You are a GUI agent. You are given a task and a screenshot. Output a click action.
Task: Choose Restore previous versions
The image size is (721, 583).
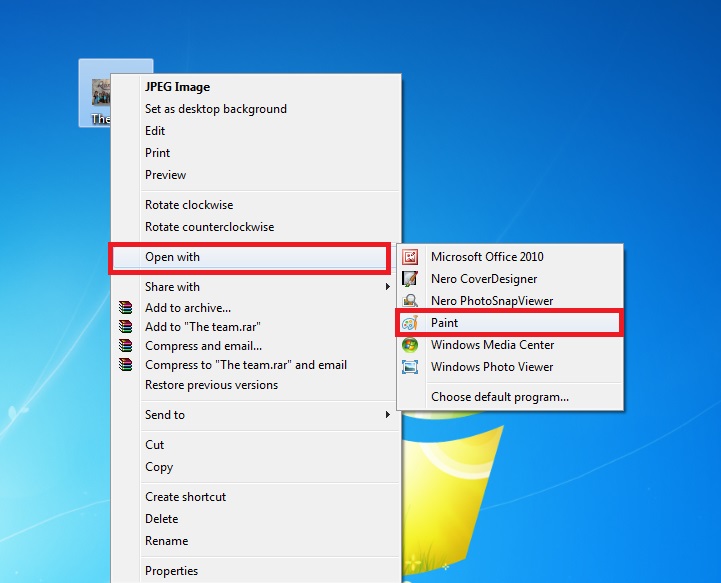click(211, 385)
